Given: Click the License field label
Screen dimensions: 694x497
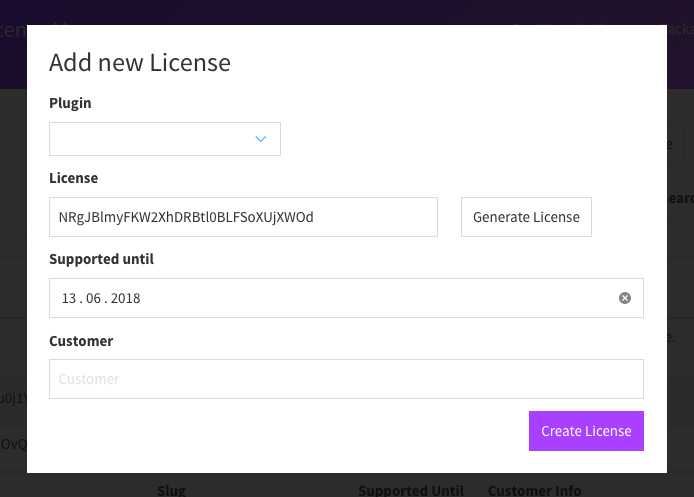Looking at the screenshot, I should coord(73,178).
